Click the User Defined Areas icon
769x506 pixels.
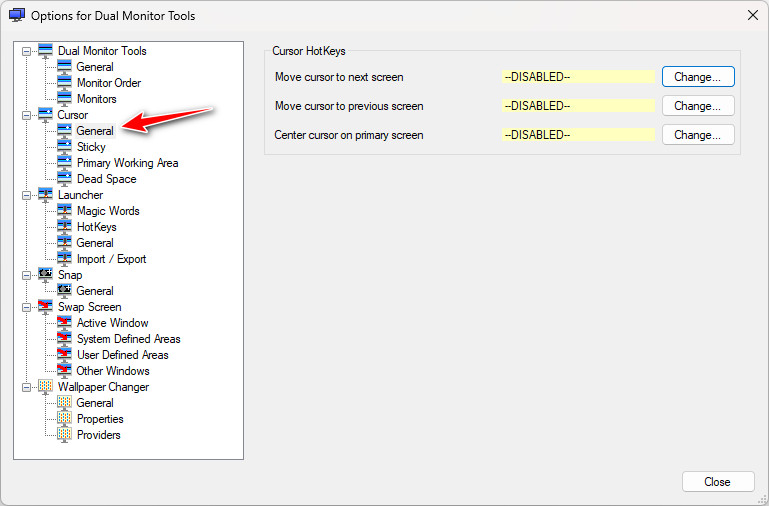(64, 355)
